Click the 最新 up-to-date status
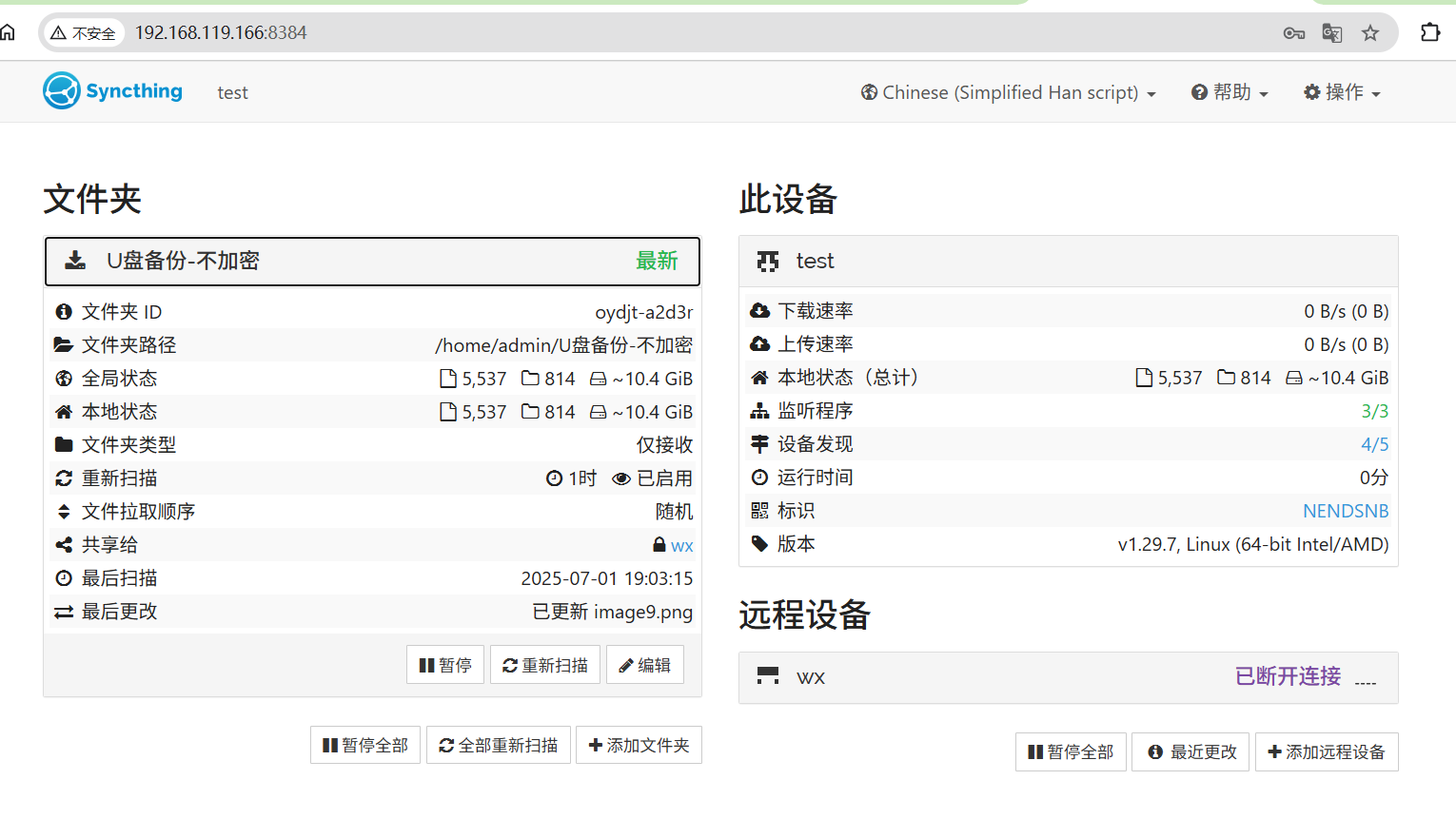Screen dimensions: 1456x819 coord(657,261)
